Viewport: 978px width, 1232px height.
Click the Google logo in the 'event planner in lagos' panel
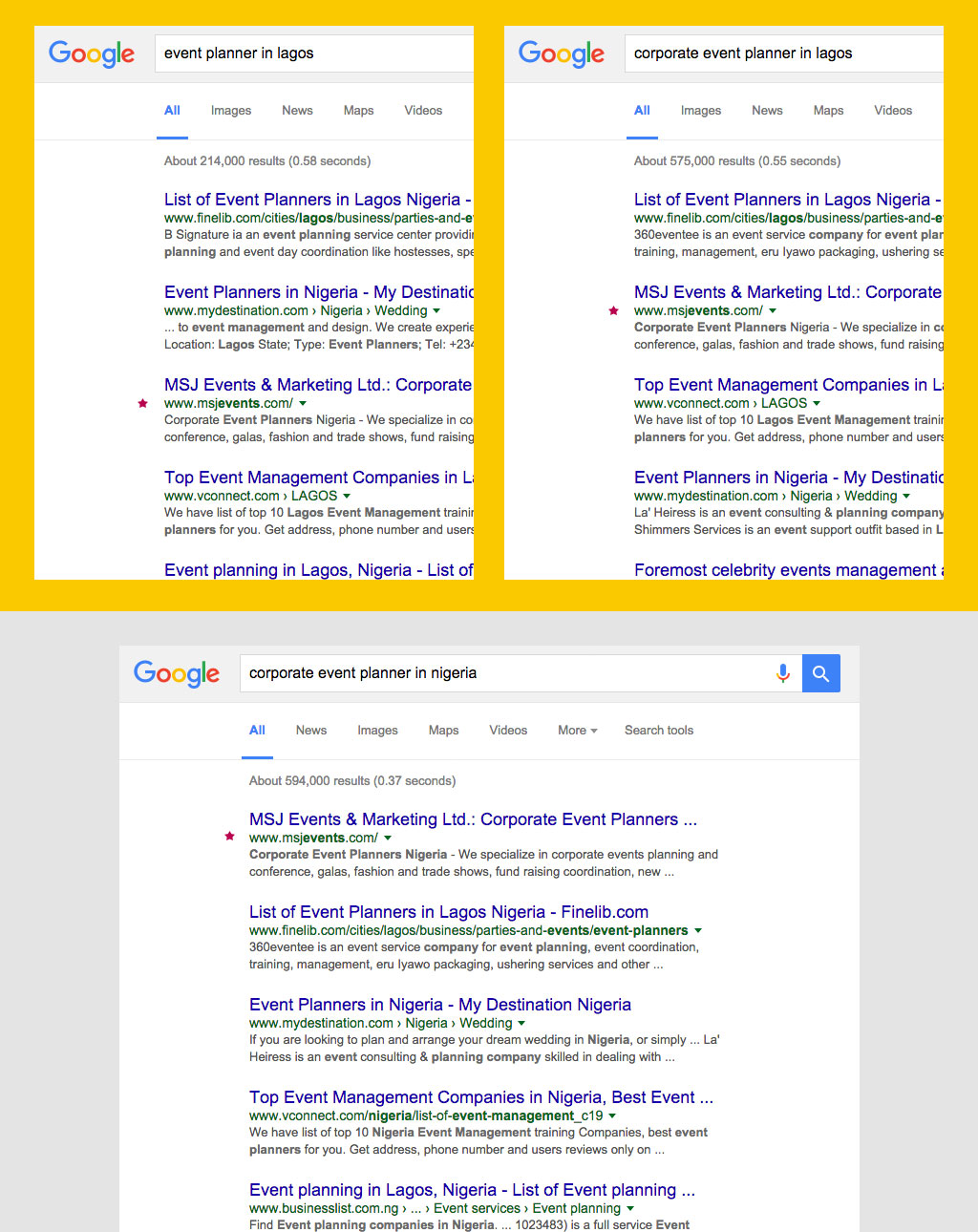(x=92, y=53)
